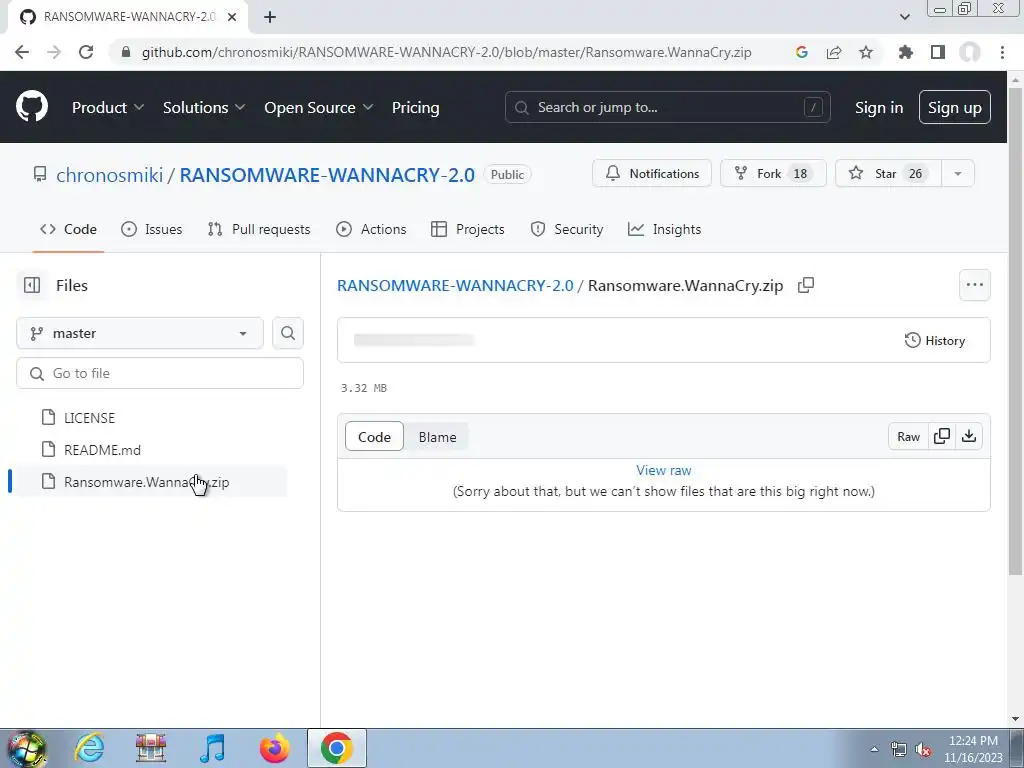Fork the repository button
The width and height of the screenshot is (1024, 768).
[773, 174]
